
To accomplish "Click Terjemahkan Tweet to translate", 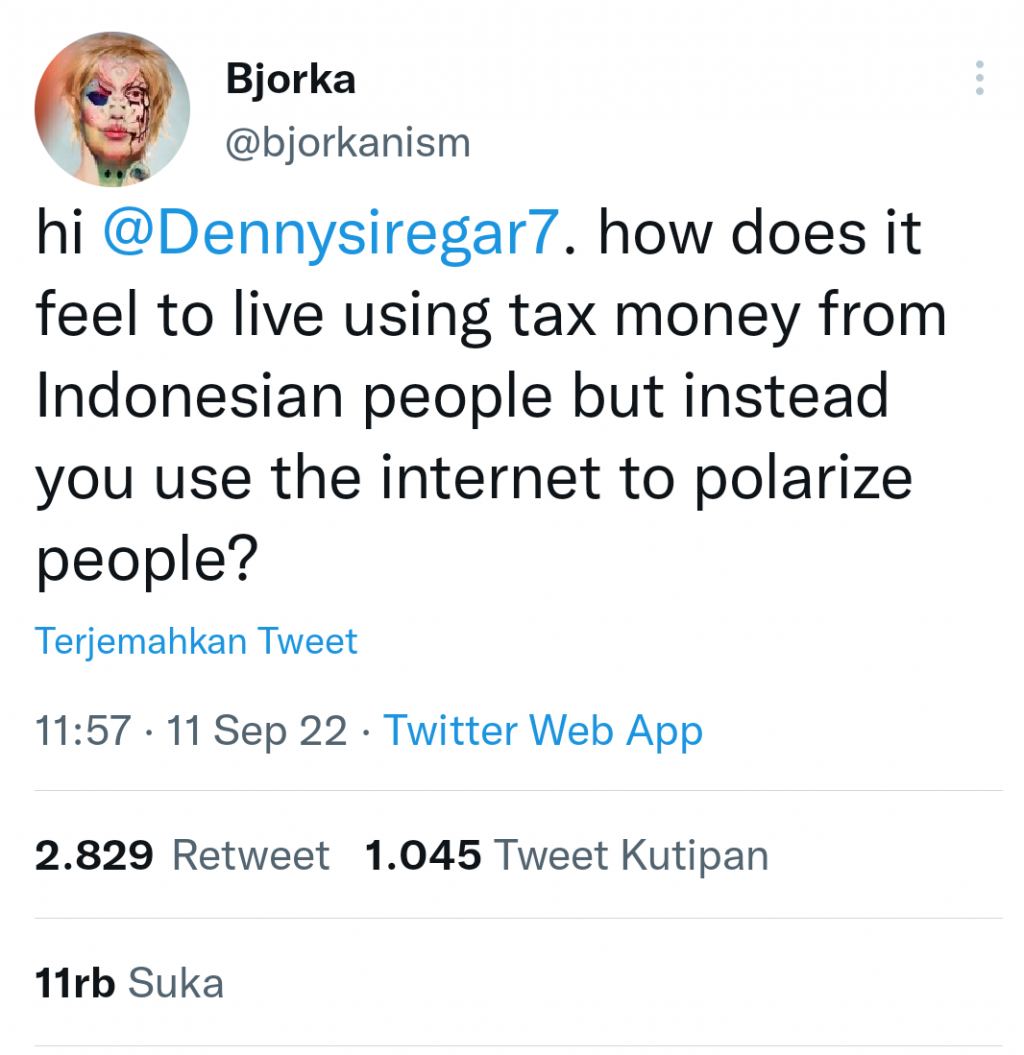I will pos(196,640).
